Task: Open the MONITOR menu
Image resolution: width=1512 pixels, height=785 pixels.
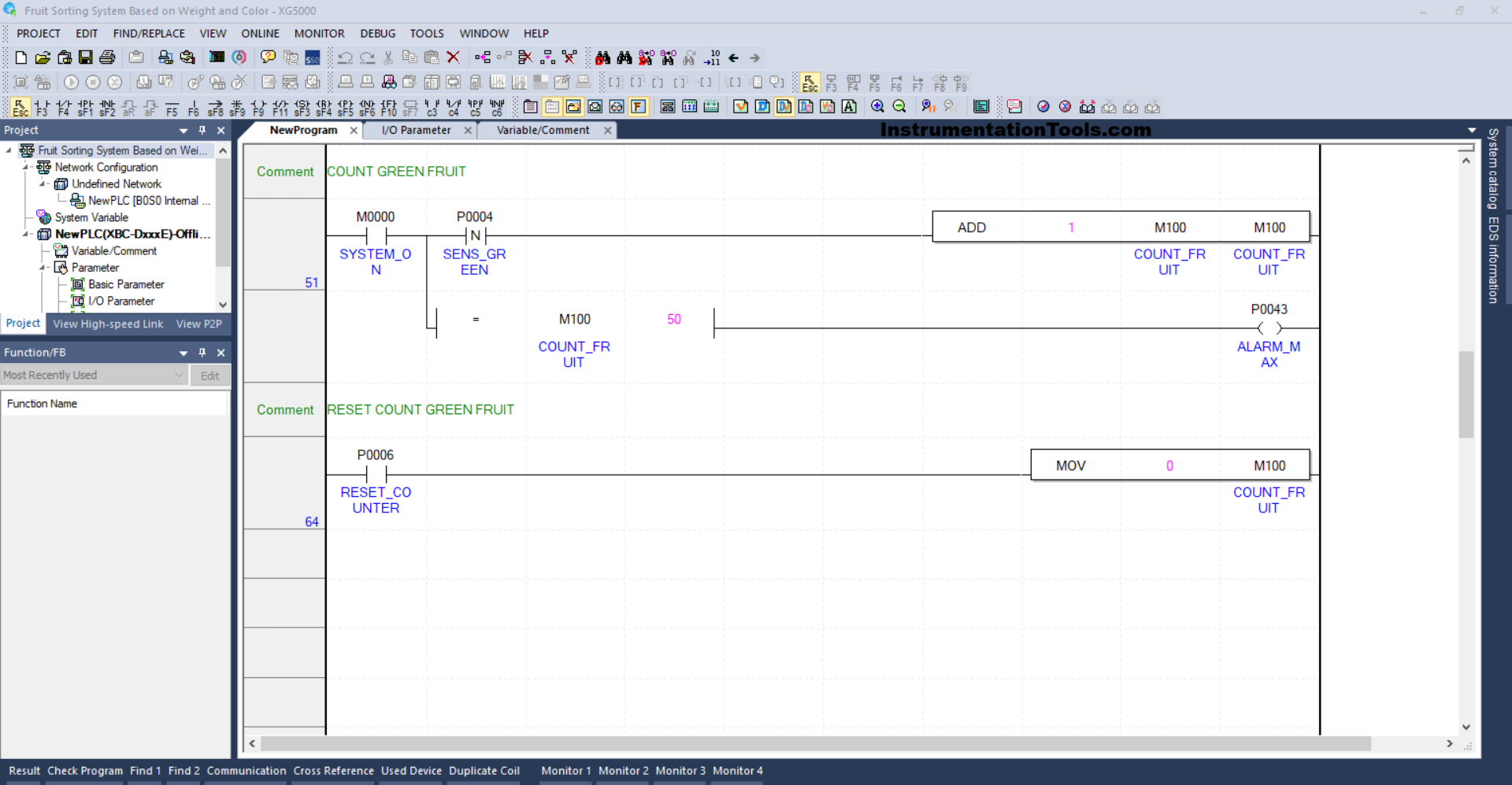Action: (x=319, y=33)
